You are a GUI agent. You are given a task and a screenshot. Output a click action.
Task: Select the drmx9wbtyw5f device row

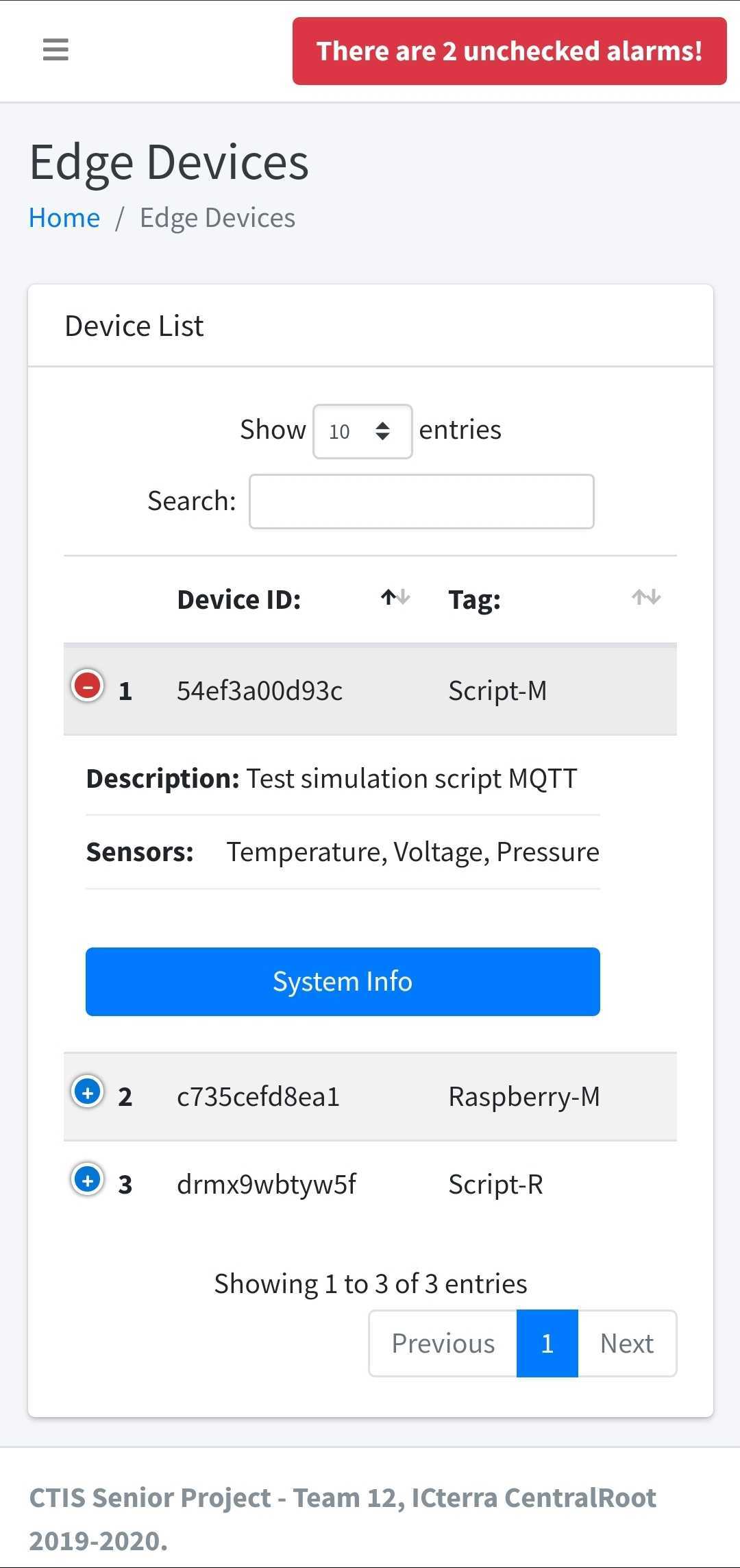click(x=370, y=1185)
